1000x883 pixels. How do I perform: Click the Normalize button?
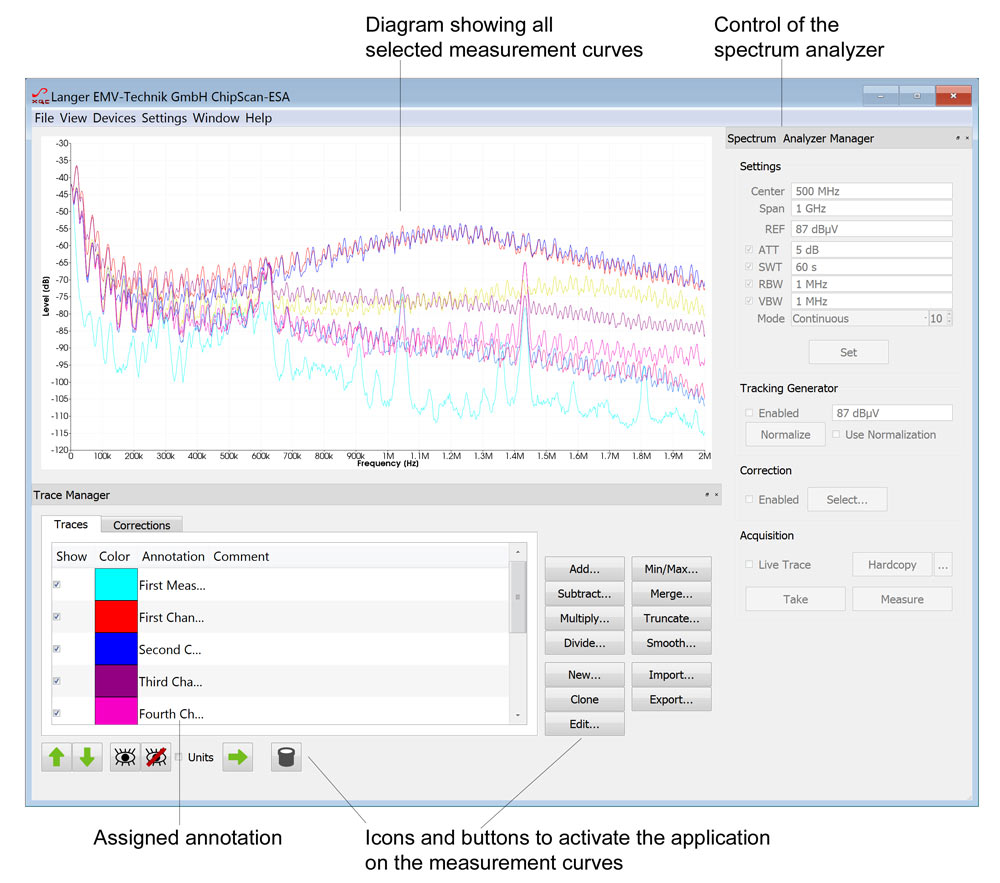click(x=784, y=434)
